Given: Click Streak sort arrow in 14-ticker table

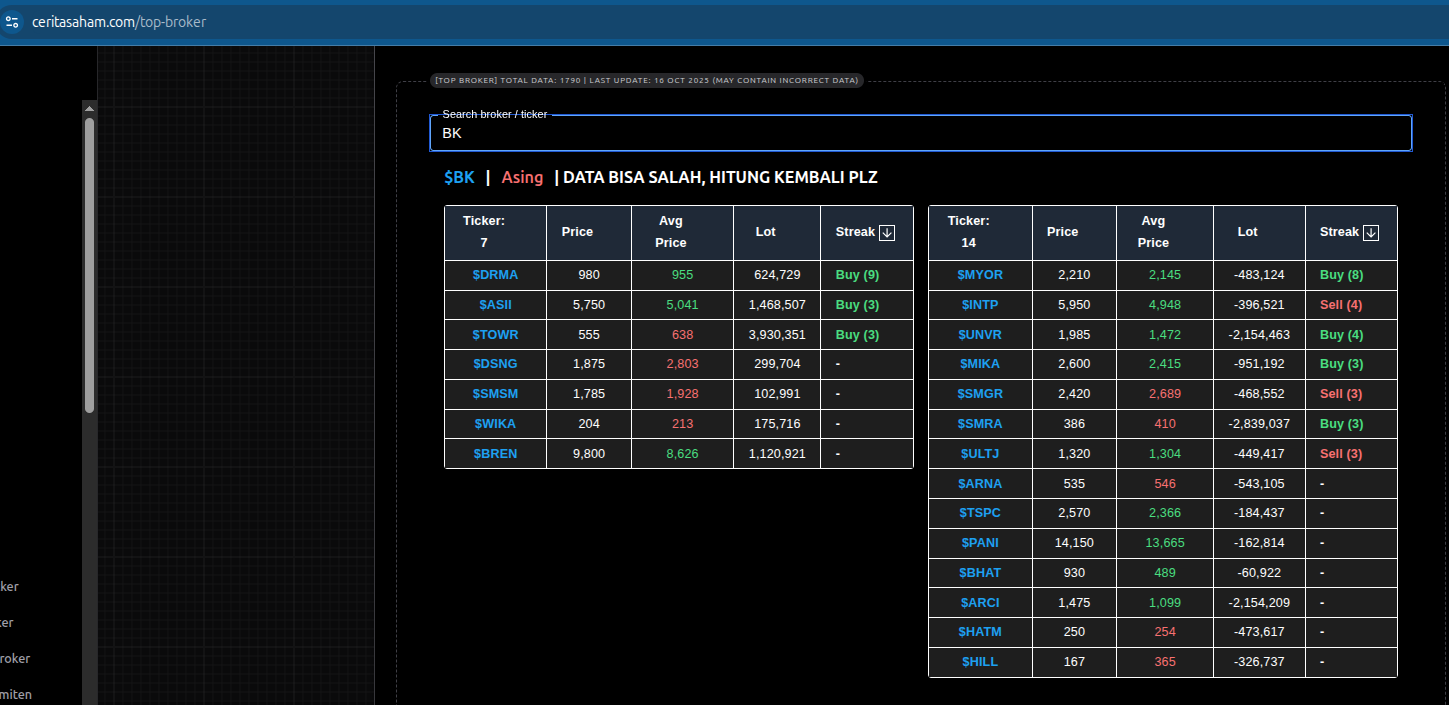Looking at the screenshot, I should click(1371, 232).
